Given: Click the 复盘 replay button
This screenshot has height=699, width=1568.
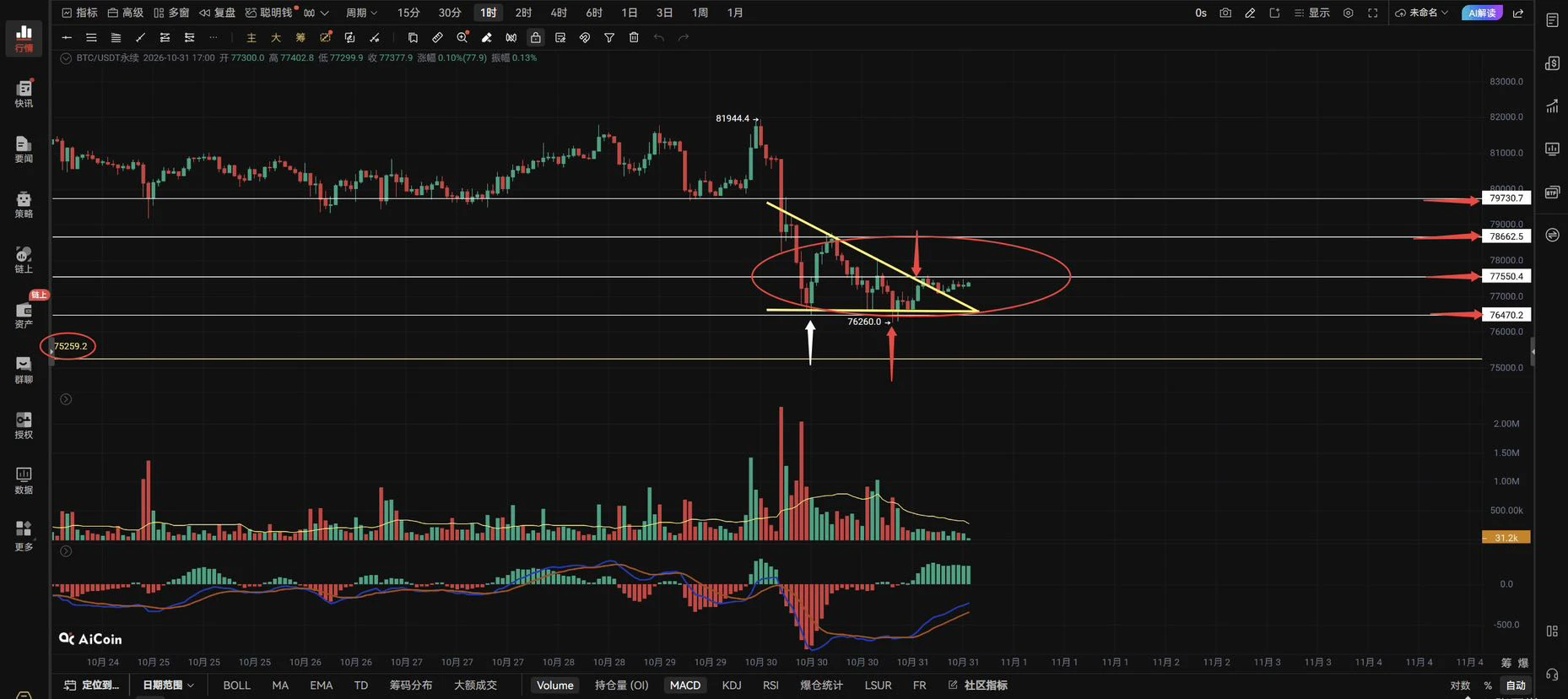Looking at the screenshot, I should click(x=218, y=13).
